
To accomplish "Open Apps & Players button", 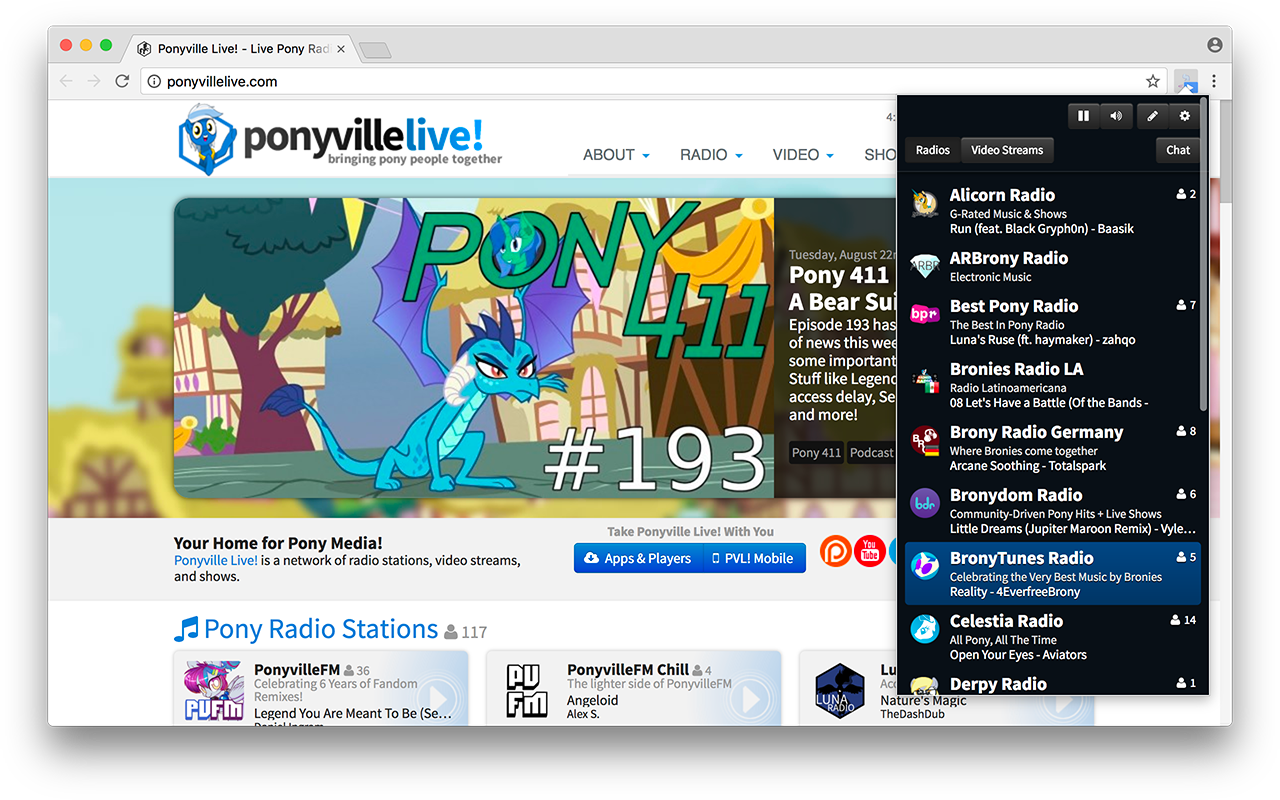I will (x=638, y=558).
